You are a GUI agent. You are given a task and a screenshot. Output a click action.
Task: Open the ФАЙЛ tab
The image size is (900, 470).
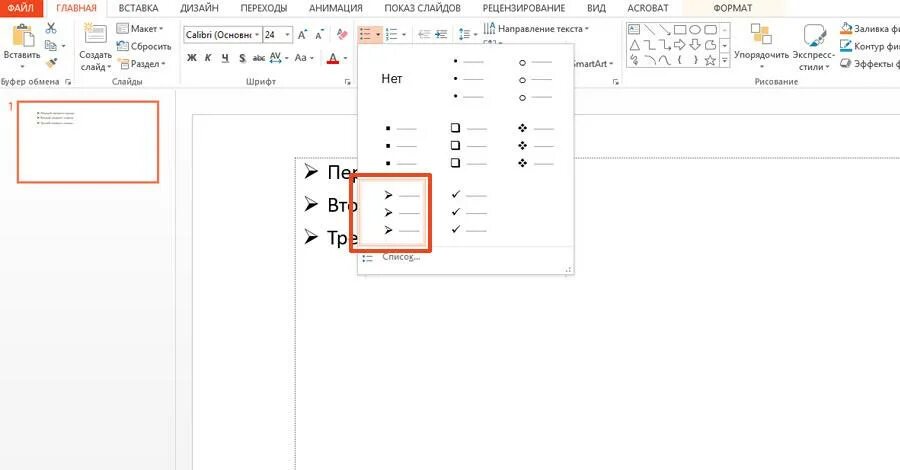click(21, 8)
